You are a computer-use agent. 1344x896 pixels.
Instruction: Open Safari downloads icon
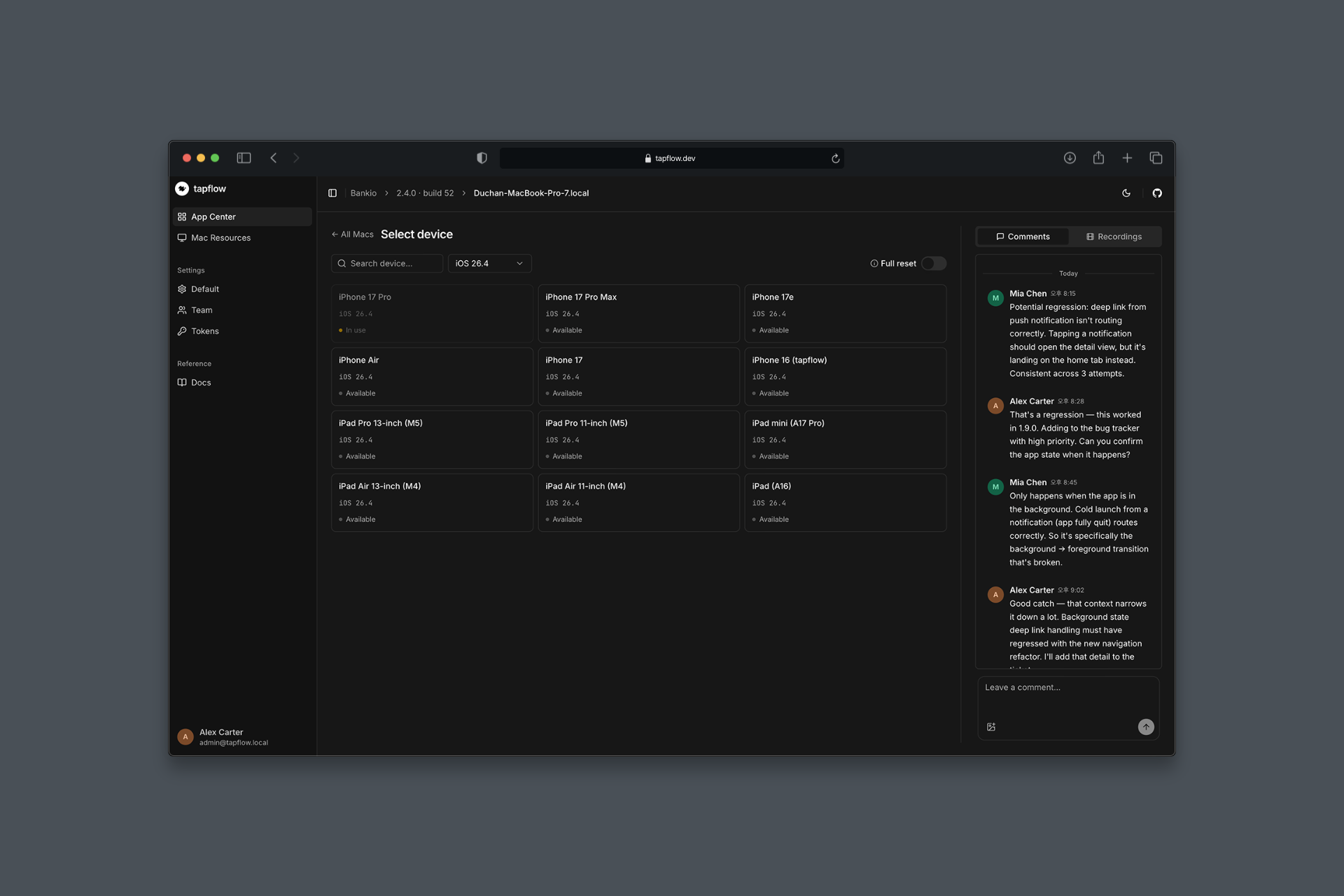pos(1070,158)
